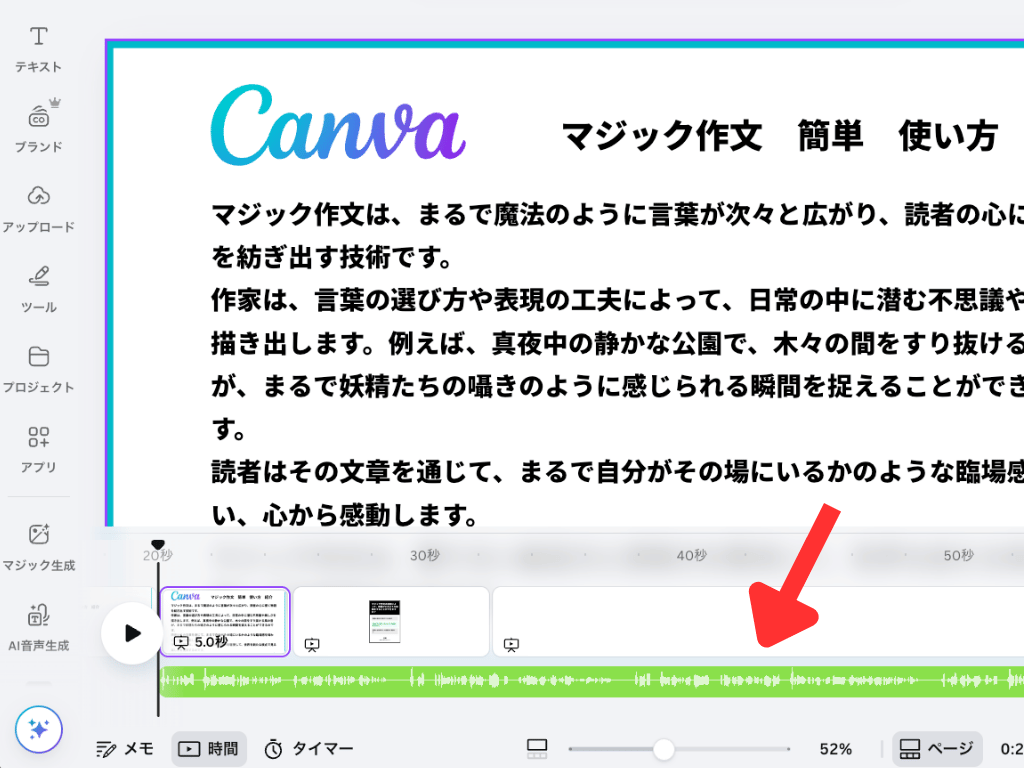Image resolution: width=1024 pixels, height=768 pixels.
Task: Click the 30秒 mark on timeline ruler
Action: [424, 555]
